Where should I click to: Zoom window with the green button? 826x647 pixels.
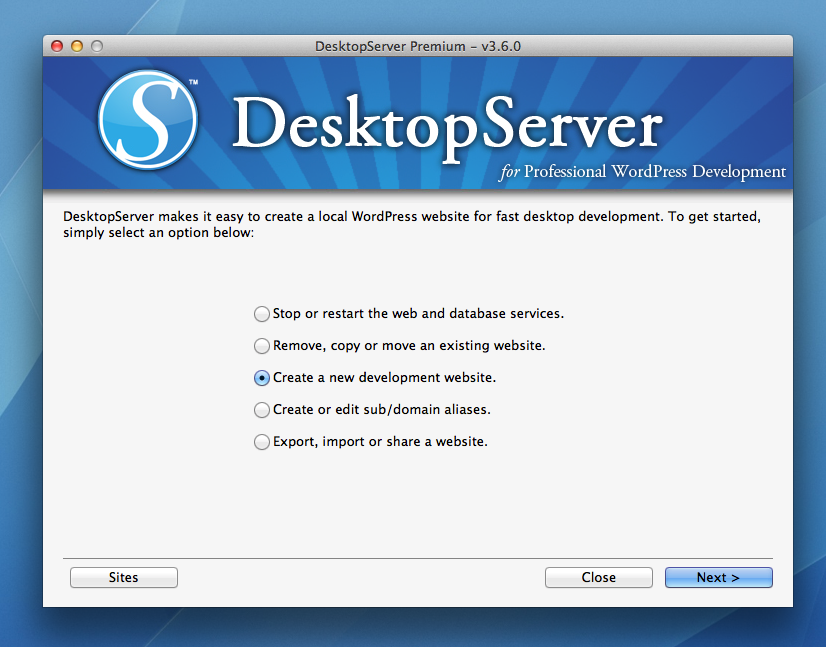click(97, 46)
